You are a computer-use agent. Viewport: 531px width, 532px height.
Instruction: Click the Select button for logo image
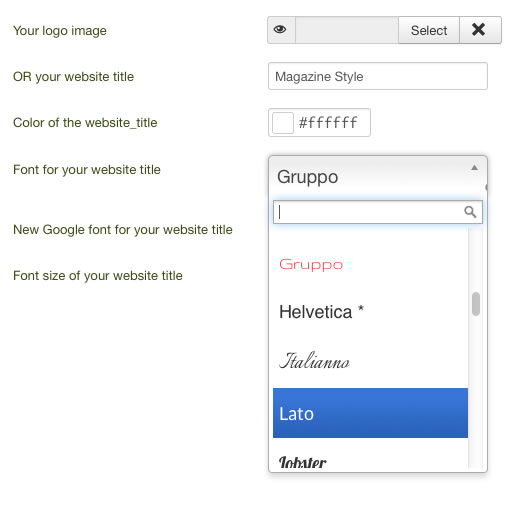(x=429, y=30)
